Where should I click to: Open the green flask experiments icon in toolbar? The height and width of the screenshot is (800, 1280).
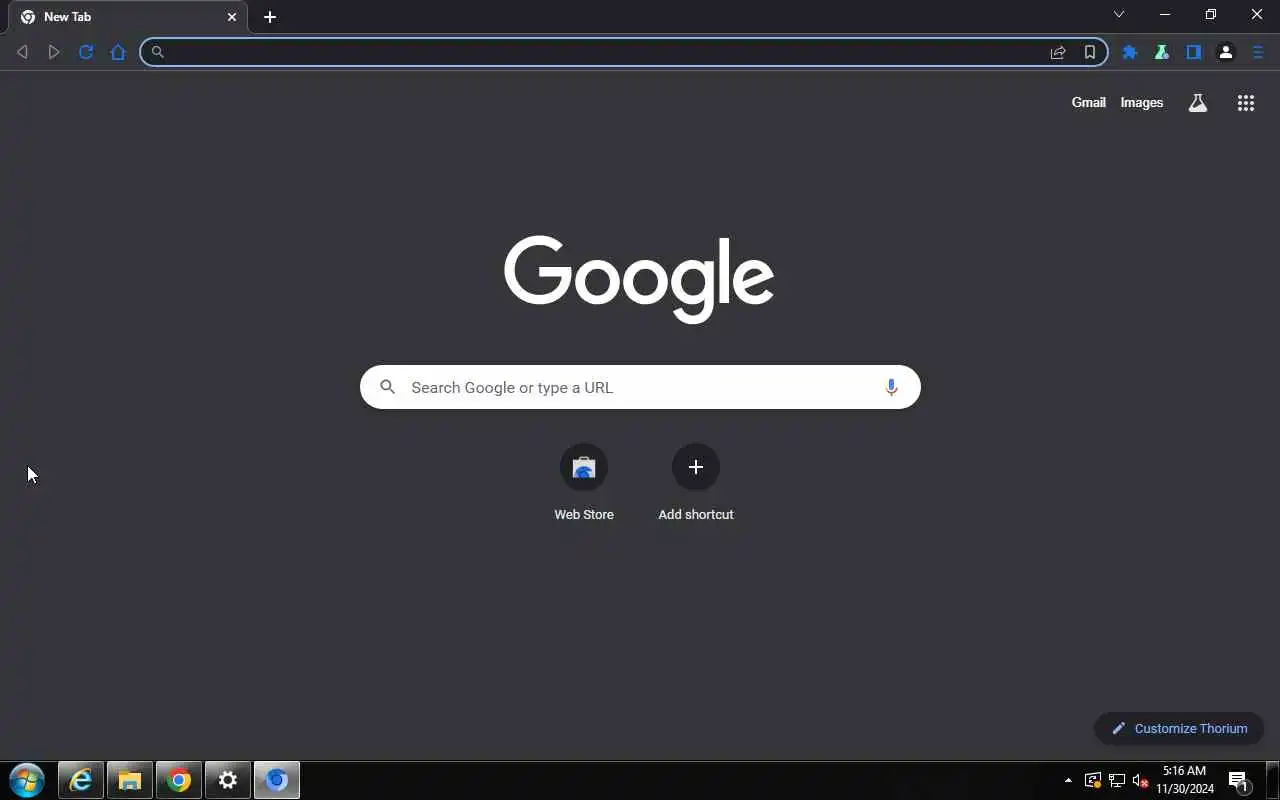click(1162, 52)
